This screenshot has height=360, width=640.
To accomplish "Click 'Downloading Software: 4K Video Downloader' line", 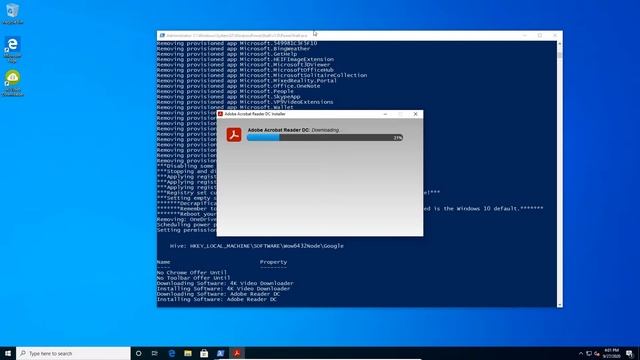I will (225, 283).
